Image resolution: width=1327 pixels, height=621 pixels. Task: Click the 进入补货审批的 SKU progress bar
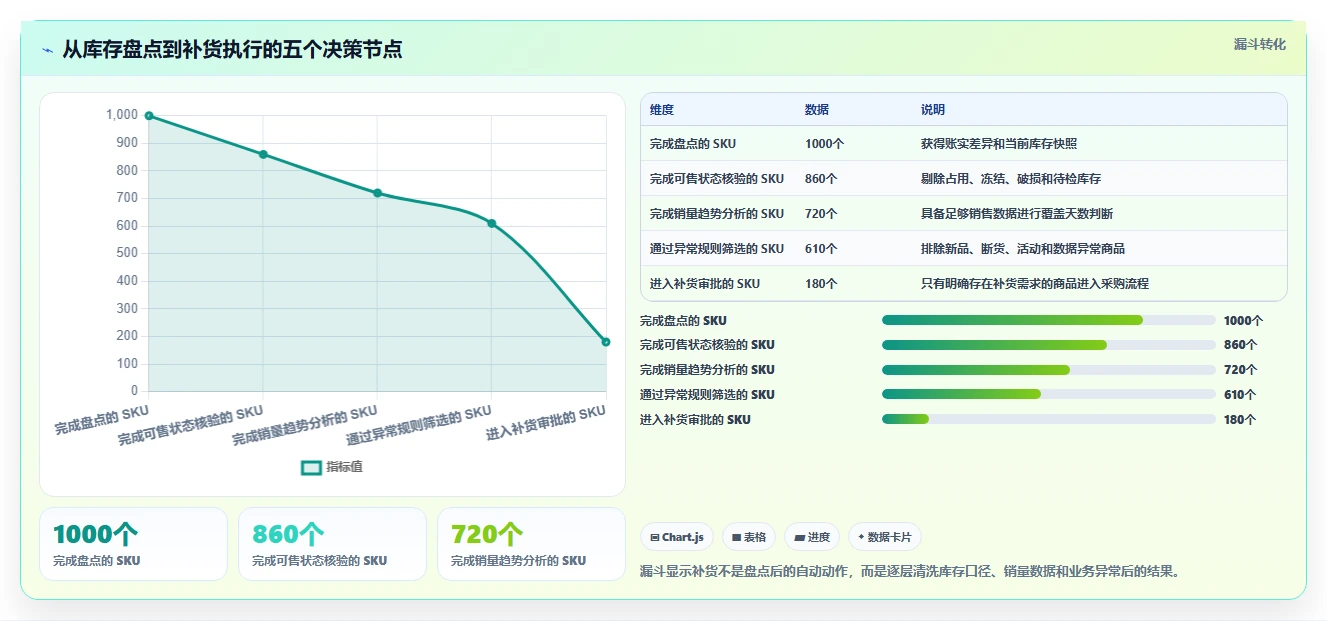pyautogui.click(x=1049, y=420)
